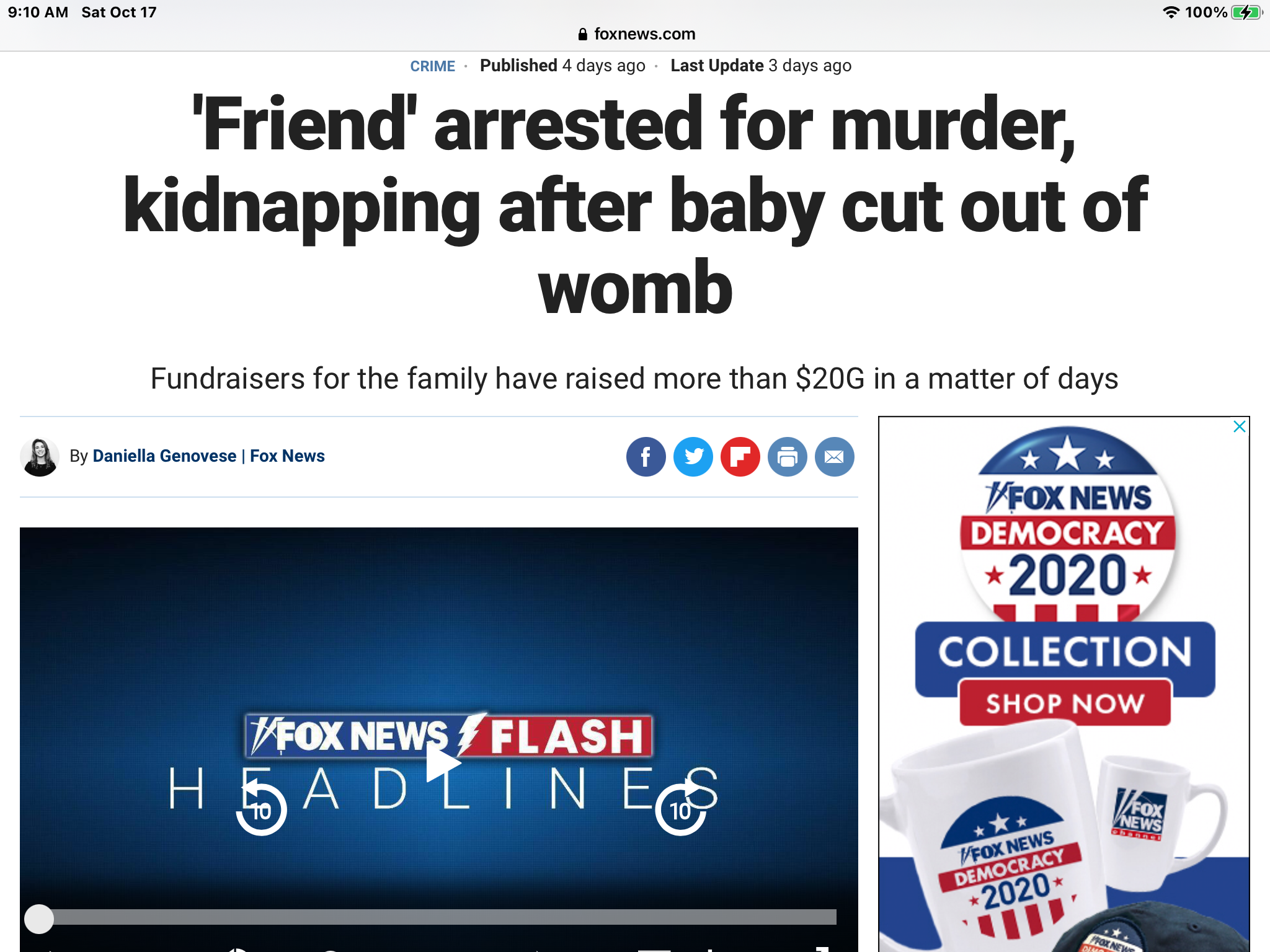This screenshot has height=952, width=1270.
Task: Click the SHOP NOW ad button
Action: [1065, 703]
